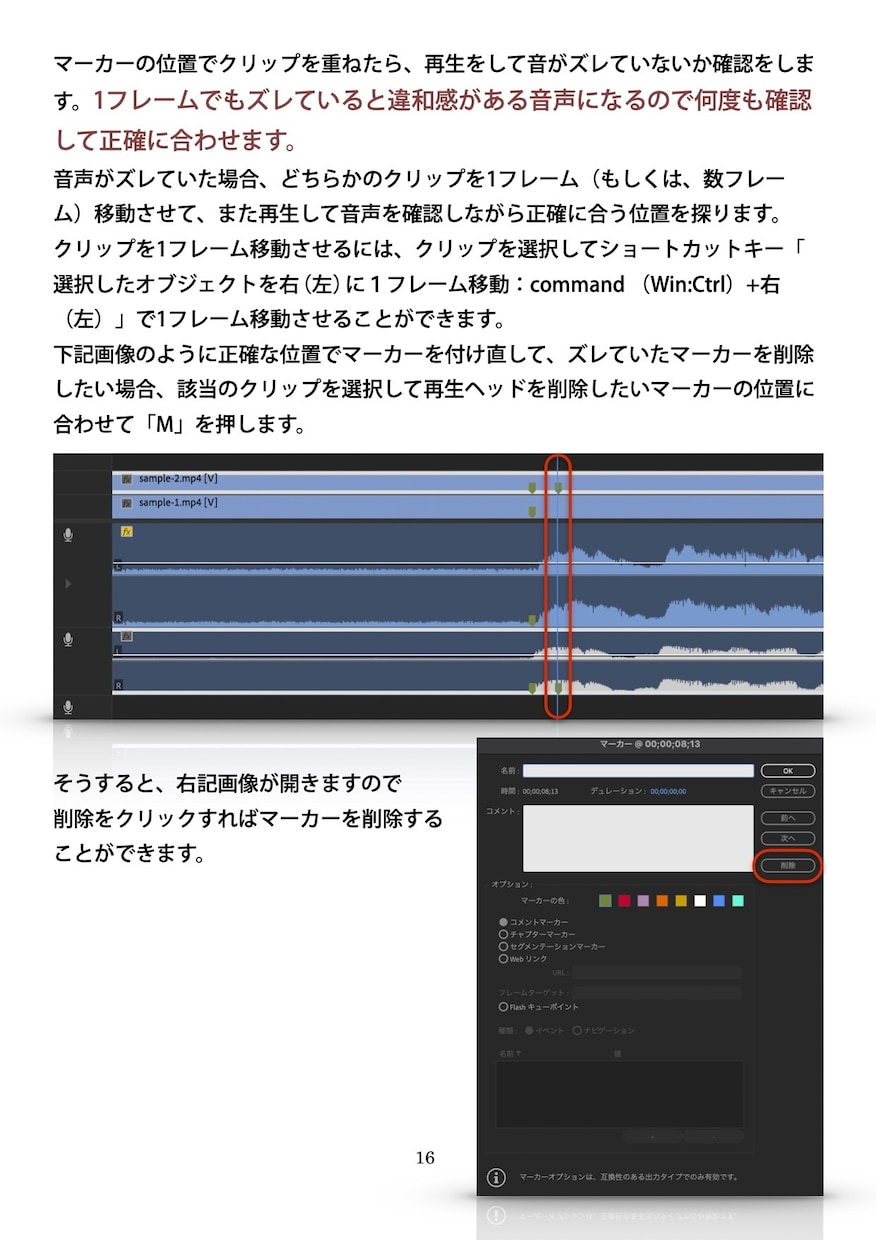Click the 名前 text field in marker dialog
876x1240 pixels.
click(638, 771)
